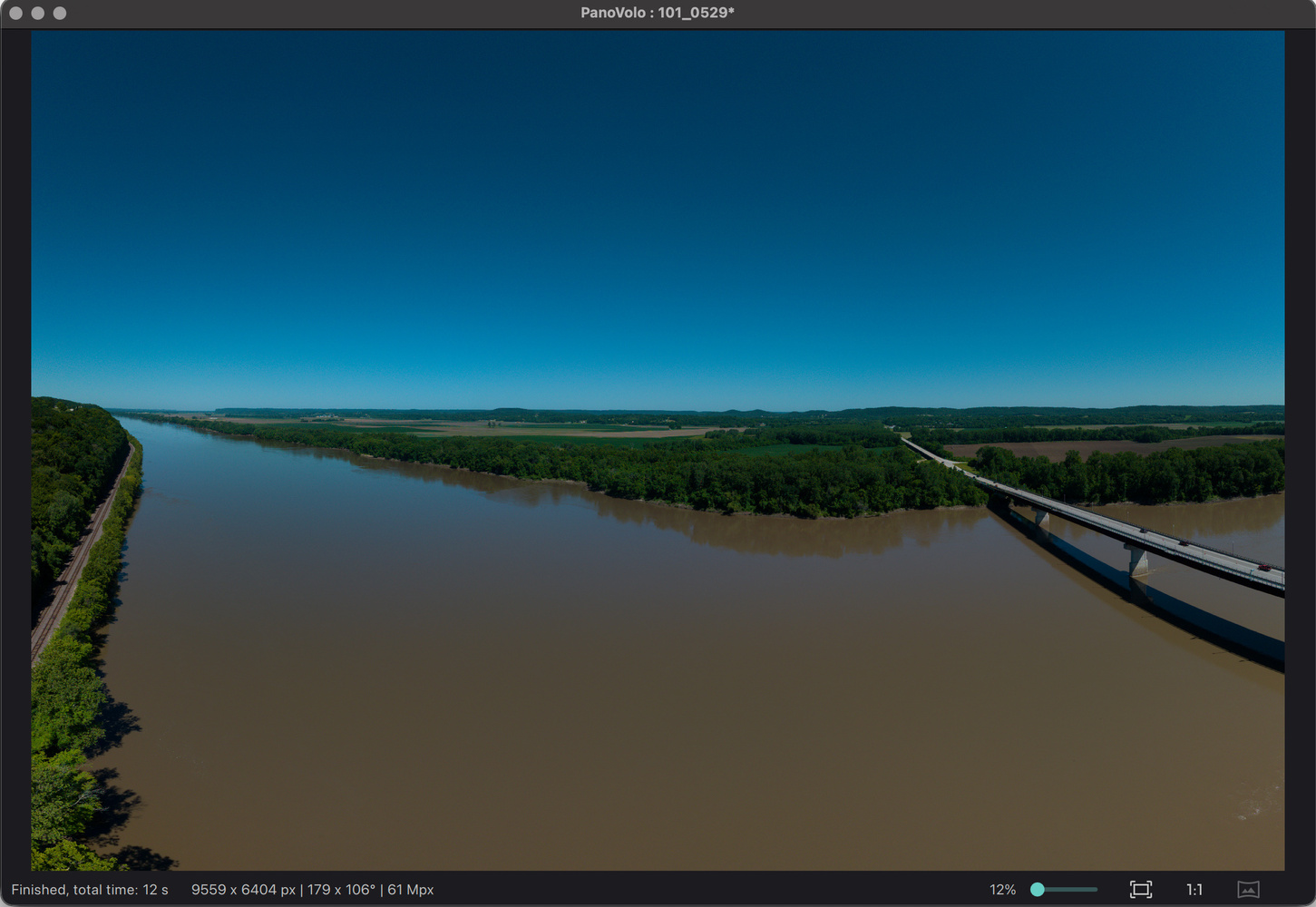Click the 'Finished, total time: 12 s' status
Screen dimensions: 1316x907
90,890
